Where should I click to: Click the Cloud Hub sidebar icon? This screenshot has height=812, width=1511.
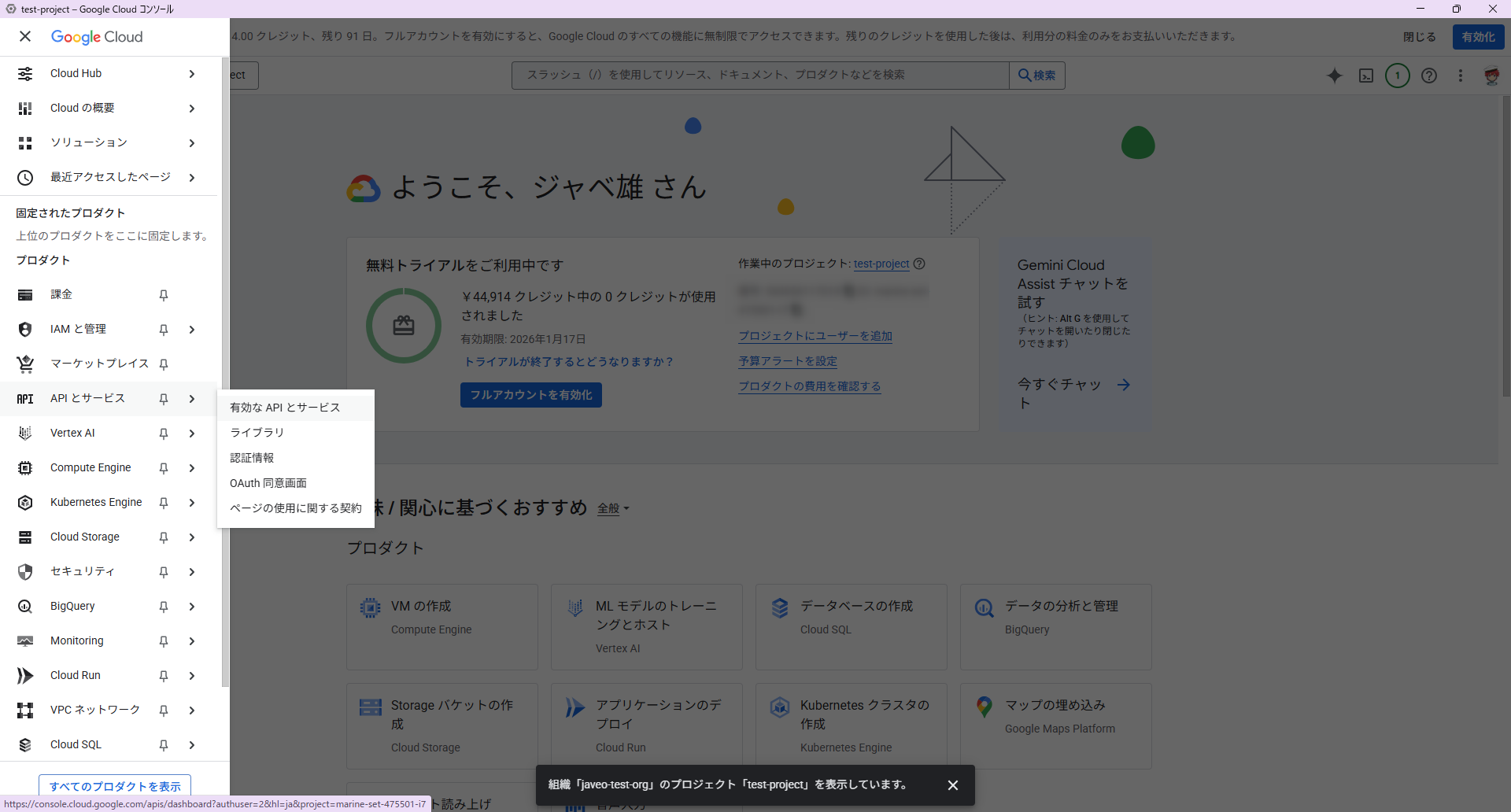pos(25,73)
